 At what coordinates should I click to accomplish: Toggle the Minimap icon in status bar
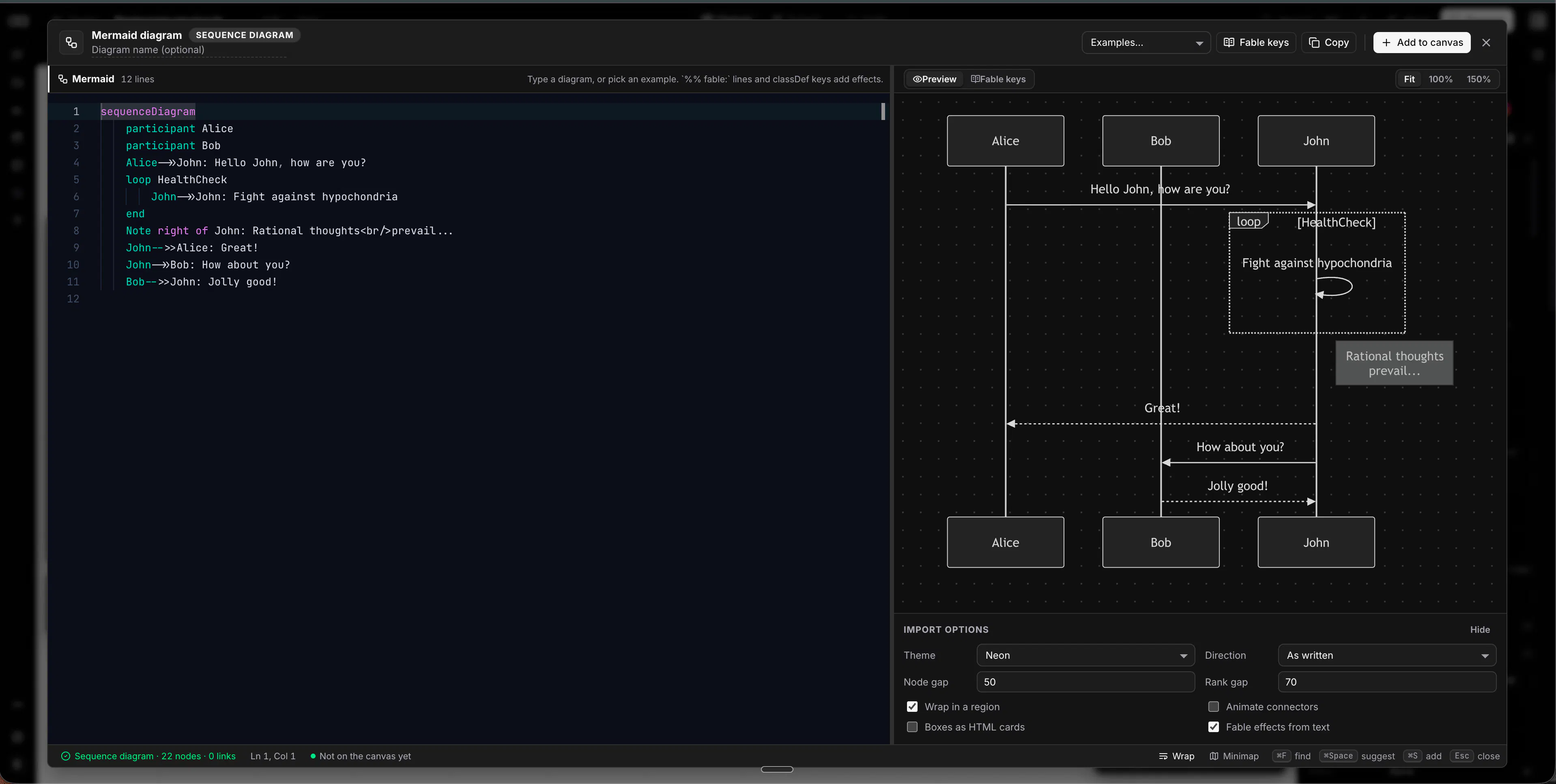pyautogui.click(x=1214, y=756)
